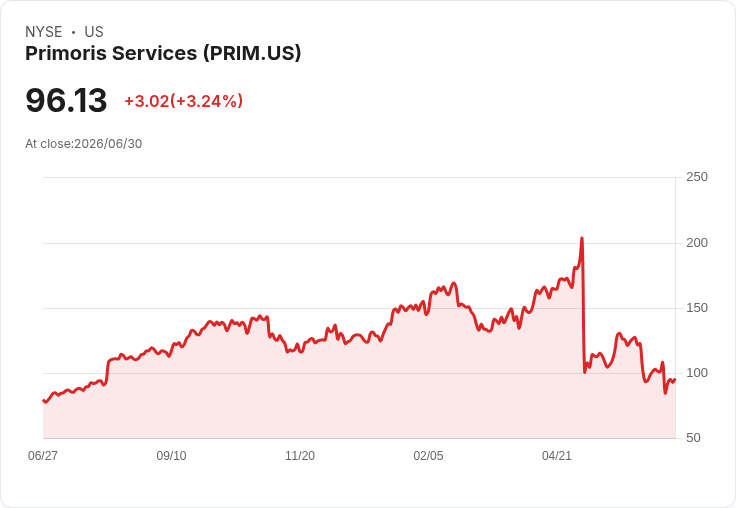Click the Primoris Services (PRIM.US) title

(163, 54)
